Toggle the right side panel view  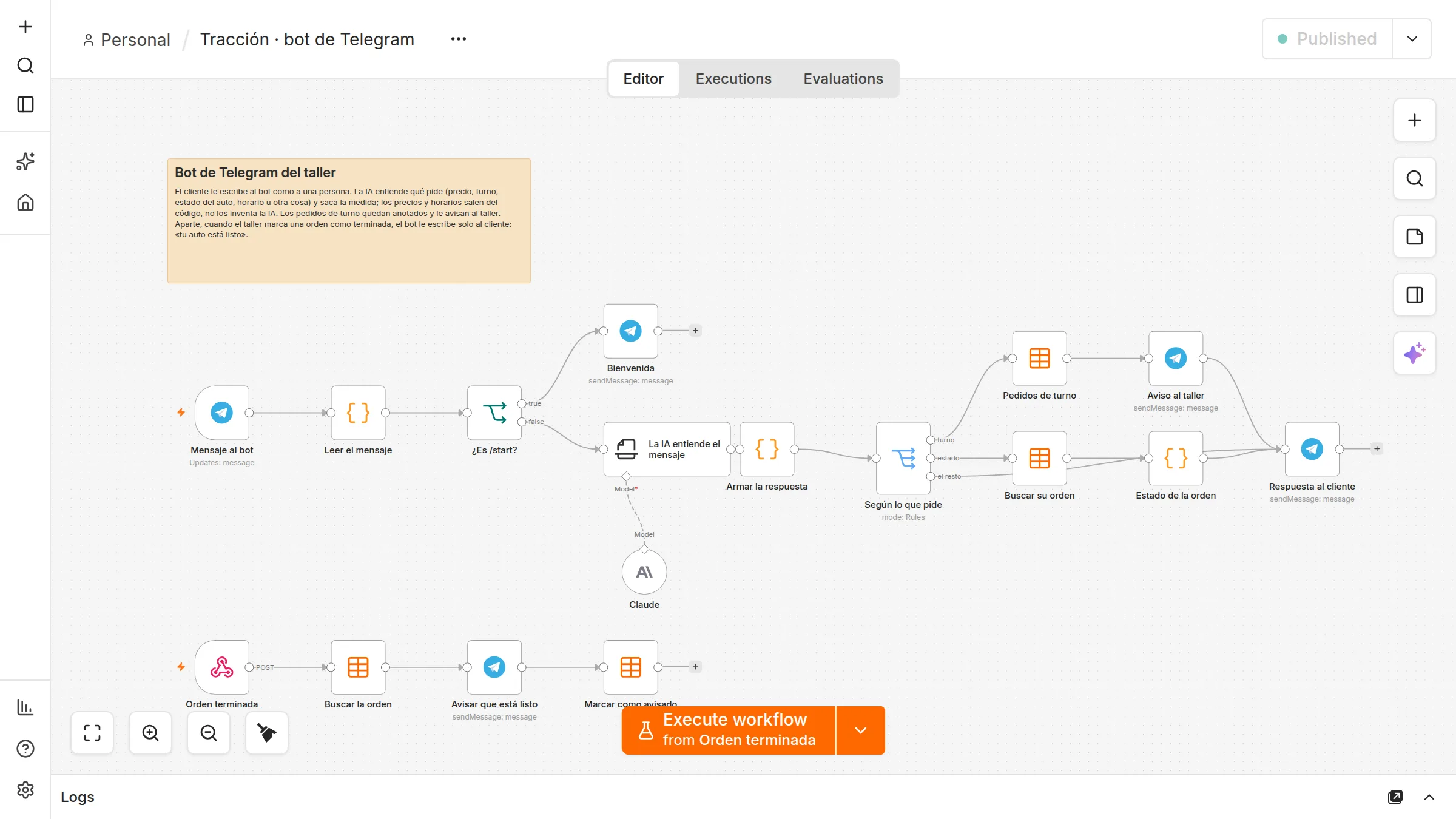[1414, 295]
